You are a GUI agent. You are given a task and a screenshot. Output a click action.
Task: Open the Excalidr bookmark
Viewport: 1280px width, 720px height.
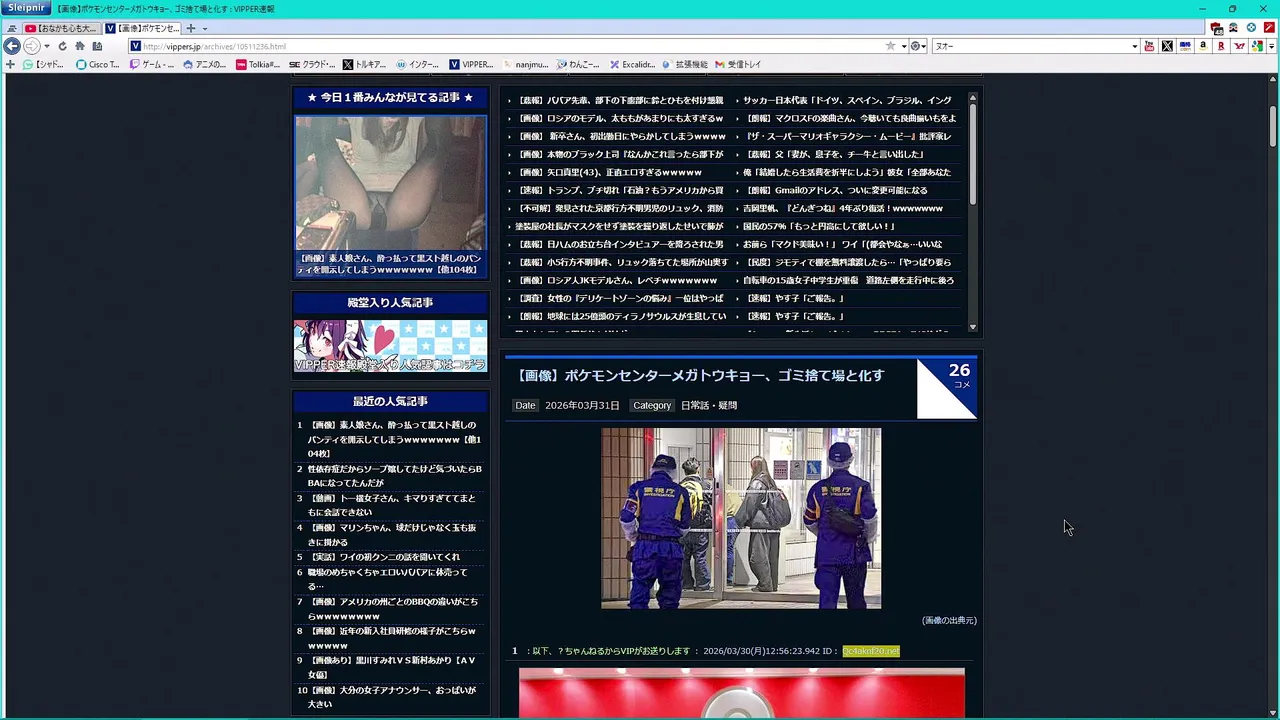coord(632,64)
